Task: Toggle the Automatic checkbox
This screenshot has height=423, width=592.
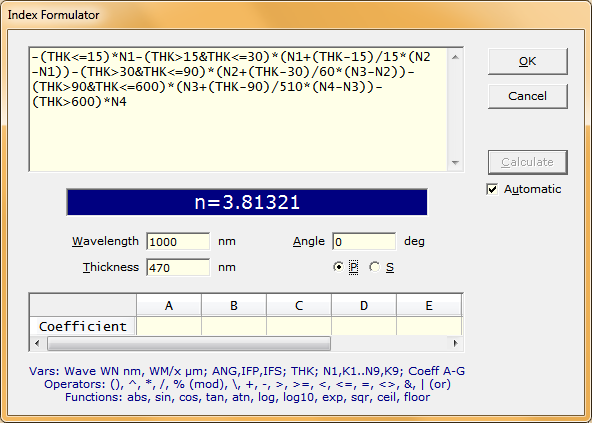Action: click(492, 189)
